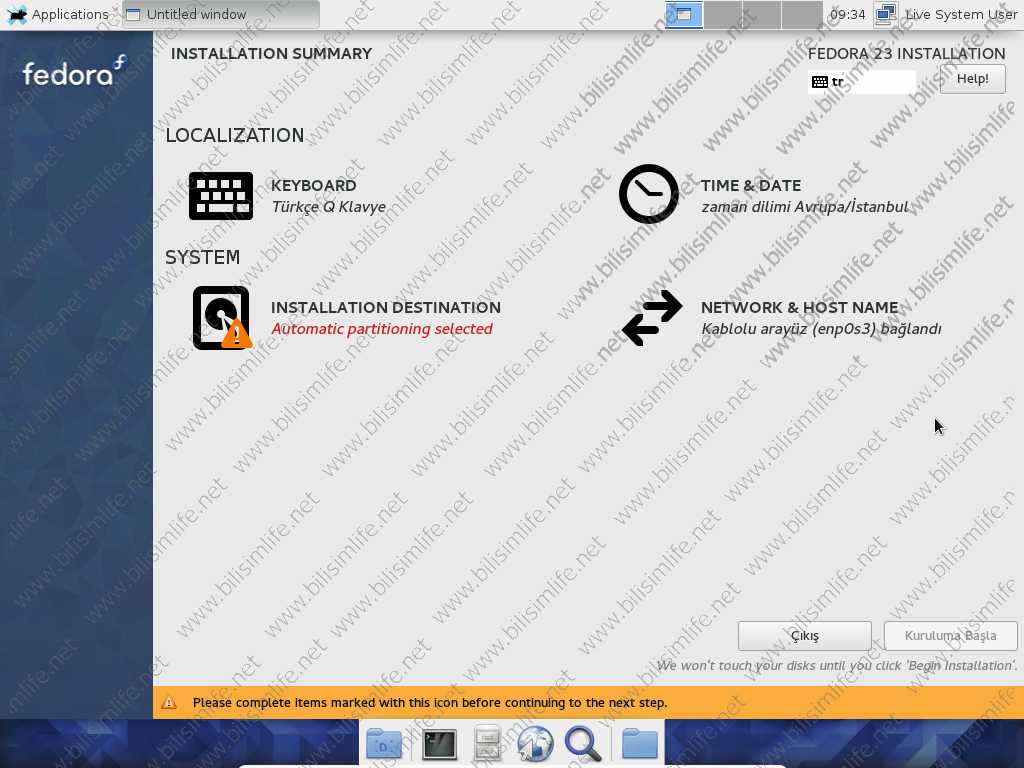The image size is (1024, 768).
Task: Open the TIME & DATE label
Action: coord(751,185)
